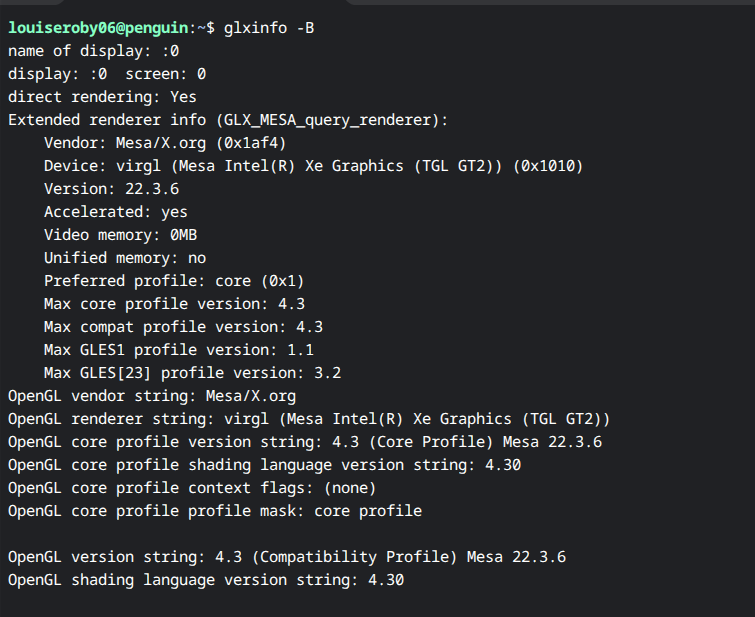The height and width of the screenshot is (617, 755).
Task: Click the 'Preferred profile: core (0x1)' line
Action: (174, 281)
